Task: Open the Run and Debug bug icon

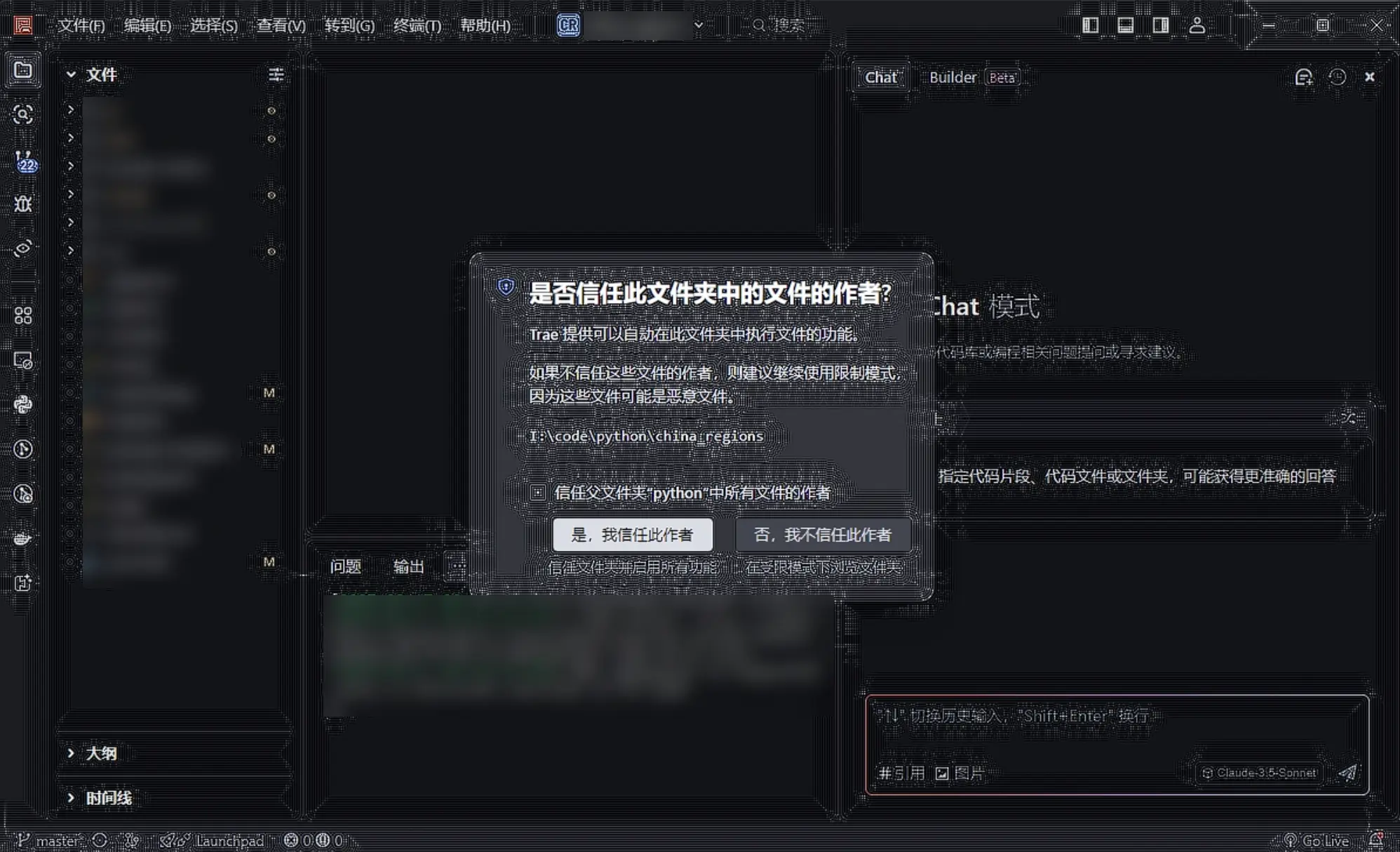Action: (23, 204)
